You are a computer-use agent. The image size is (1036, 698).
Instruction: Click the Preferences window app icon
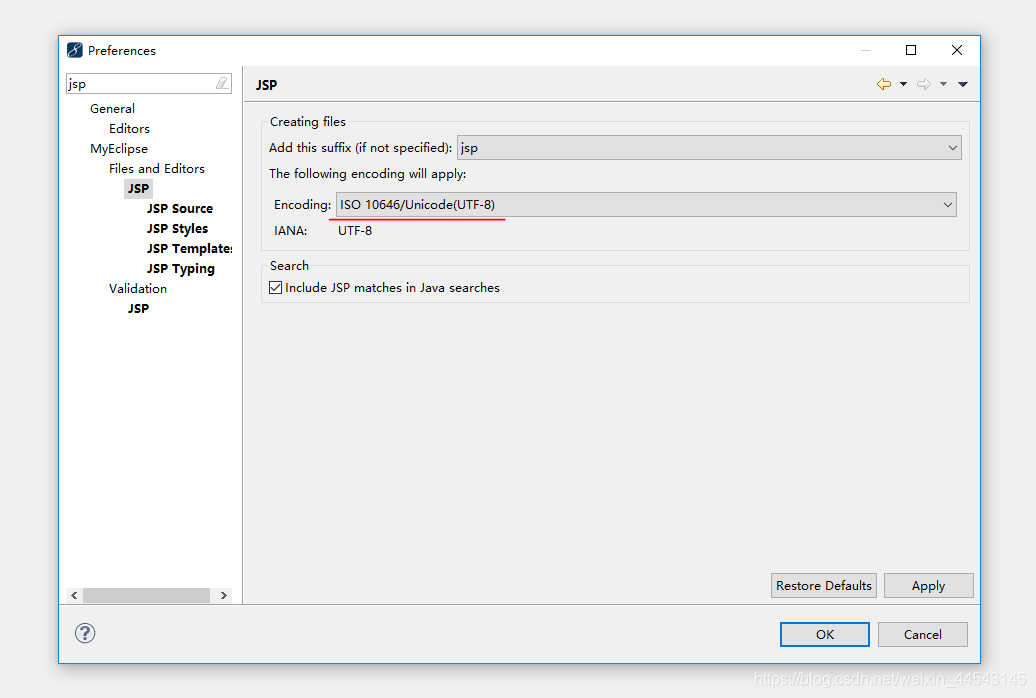(75, 50)
